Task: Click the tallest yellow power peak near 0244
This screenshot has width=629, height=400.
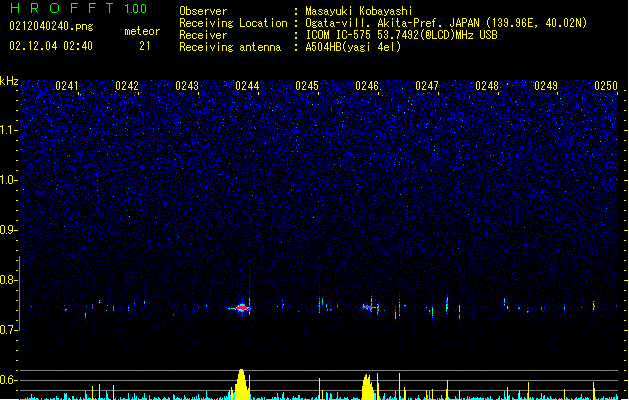Action: pos(241,384)
